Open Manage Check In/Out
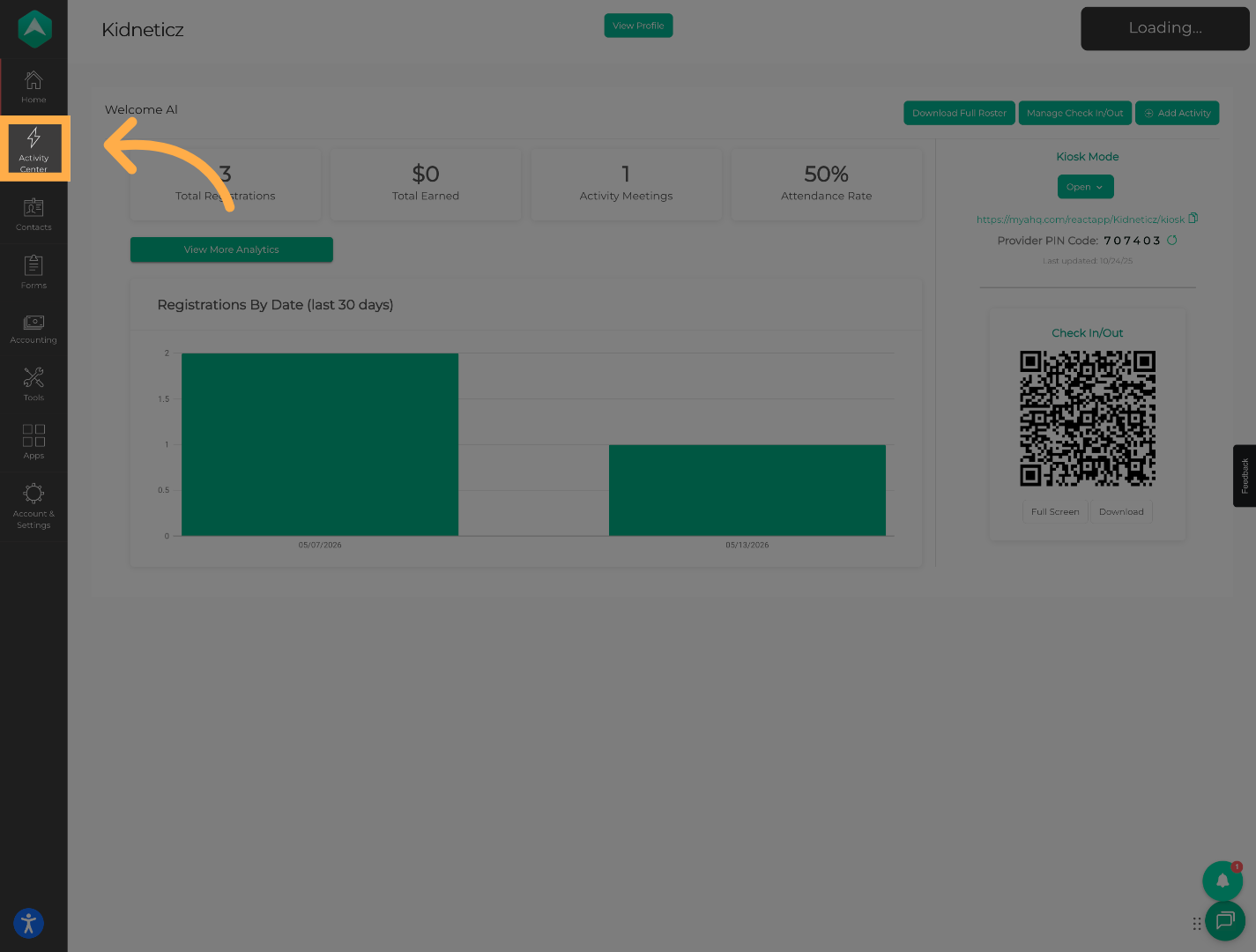The width and height of the screenshot is (1256, 952). 1074,113
